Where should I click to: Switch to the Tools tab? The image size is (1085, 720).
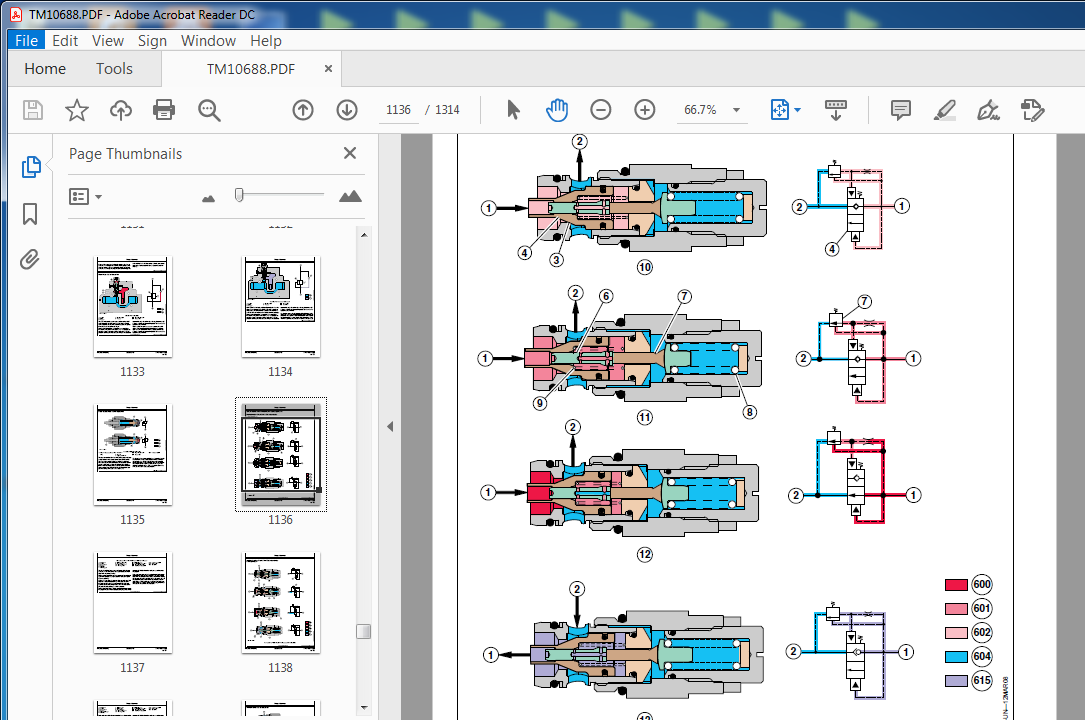(x=114, y=68)
